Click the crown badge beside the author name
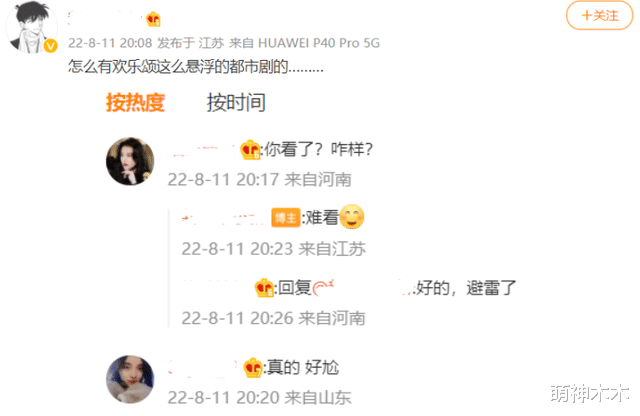Screen dimensions: 640x416 click(153, 19)
